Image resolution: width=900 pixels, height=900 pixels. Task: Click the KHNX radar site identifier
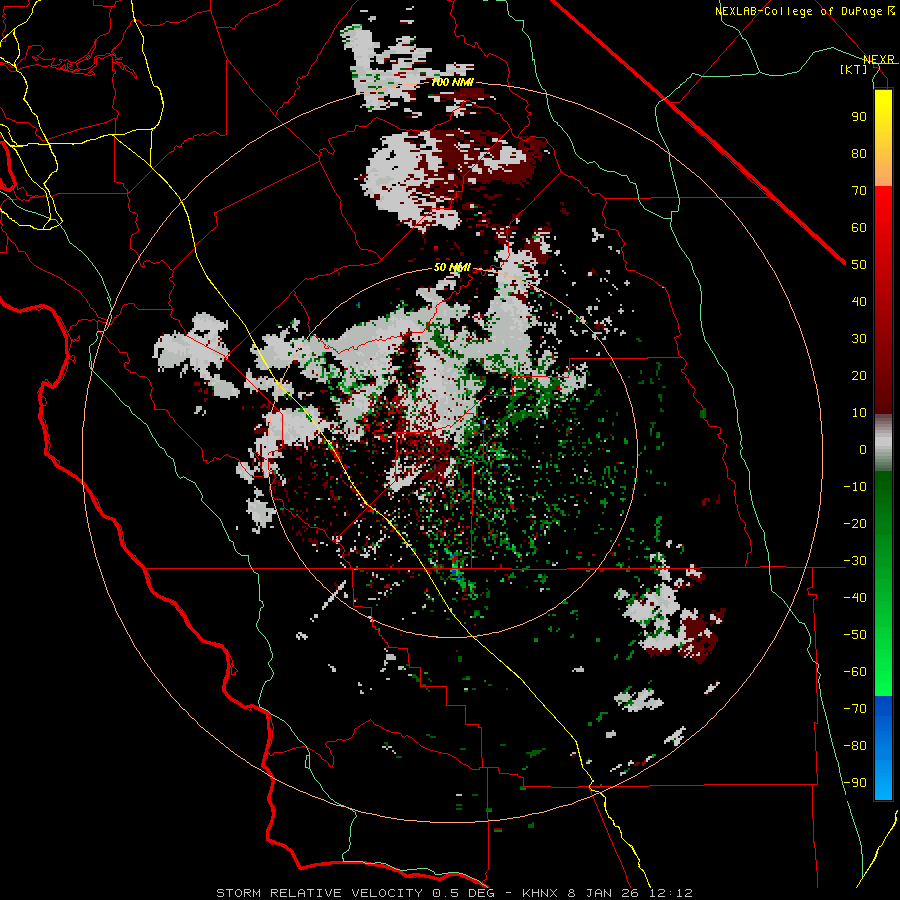(x=541, y=893)
